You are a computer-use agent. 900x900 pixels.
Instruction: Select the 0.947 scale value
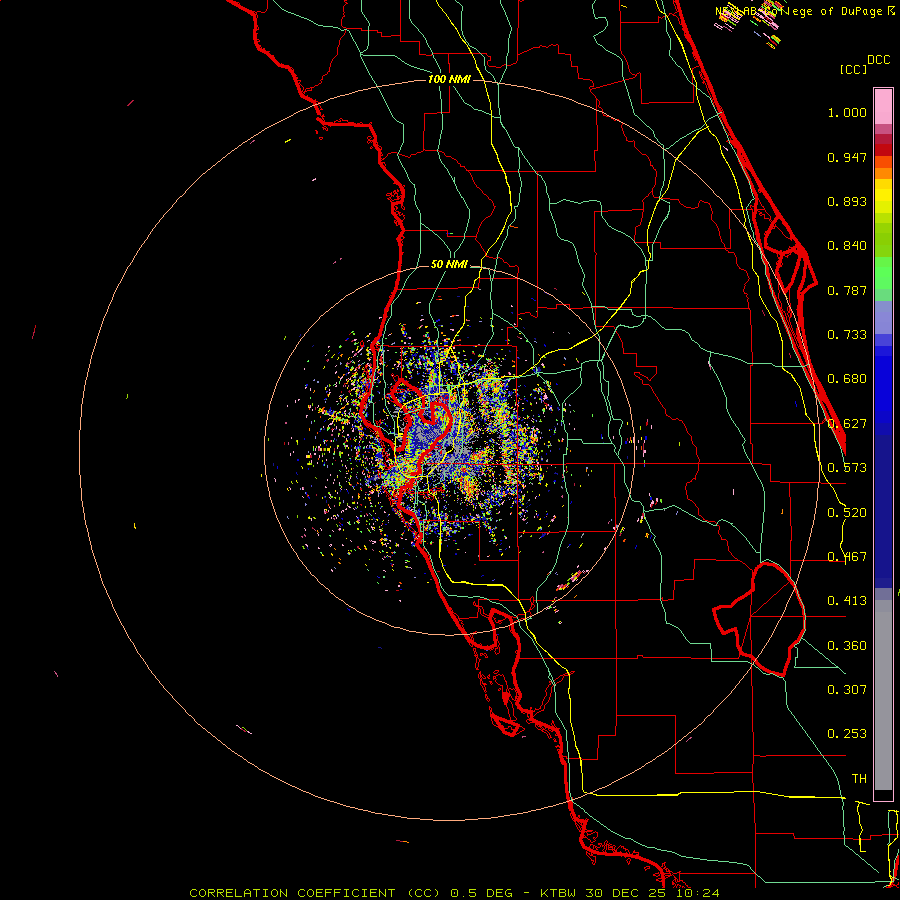(x=847, y=157)
